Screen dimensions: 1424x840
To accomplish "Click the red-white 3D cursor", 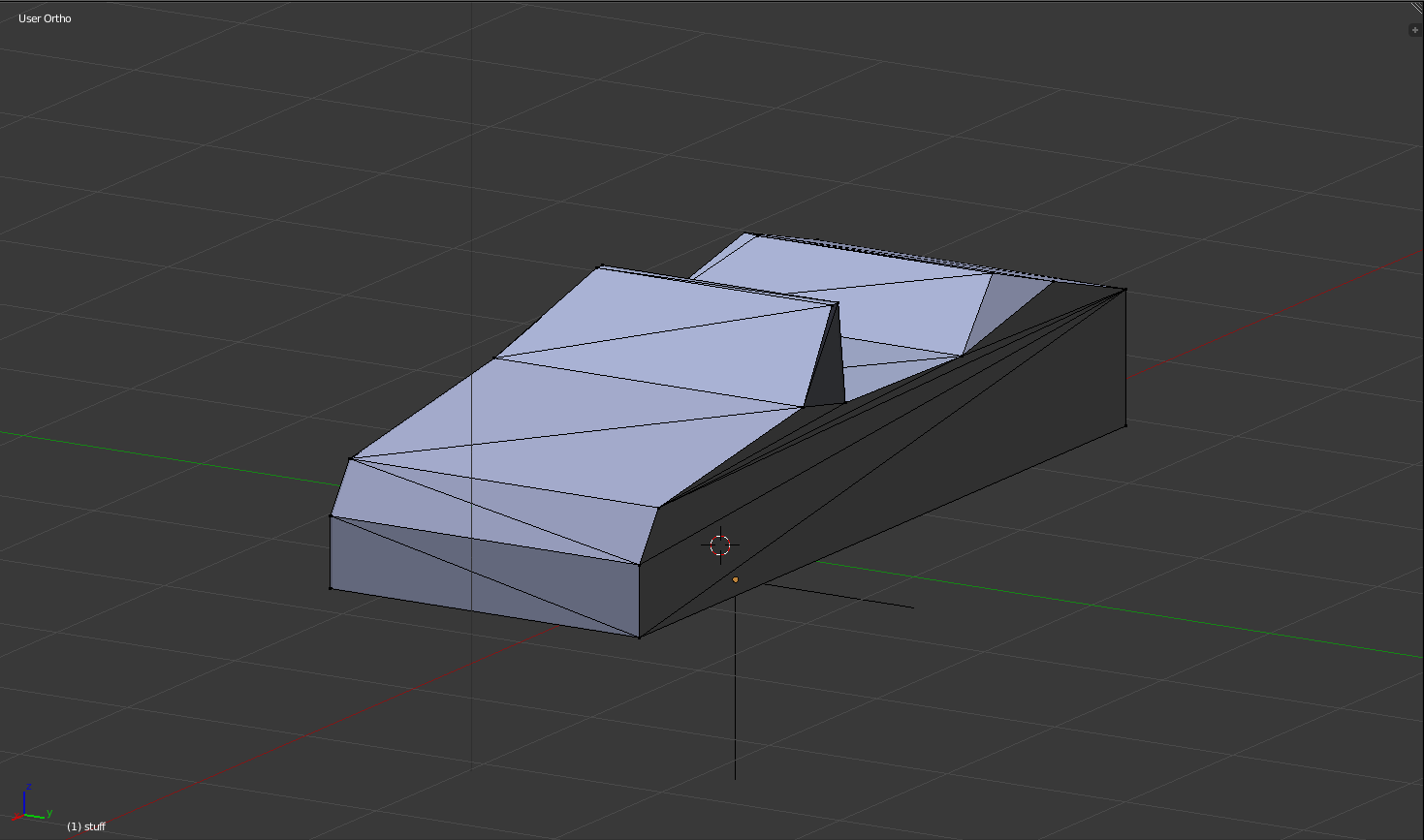I will (x=720, y=545).
